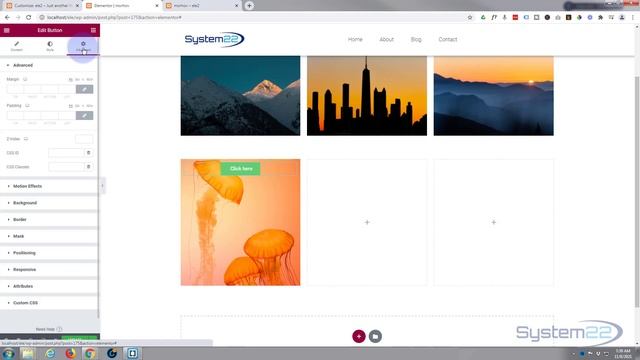Add widget to right empty column
The height and width of the screenshot is (360, 640).
pos(493,222)
